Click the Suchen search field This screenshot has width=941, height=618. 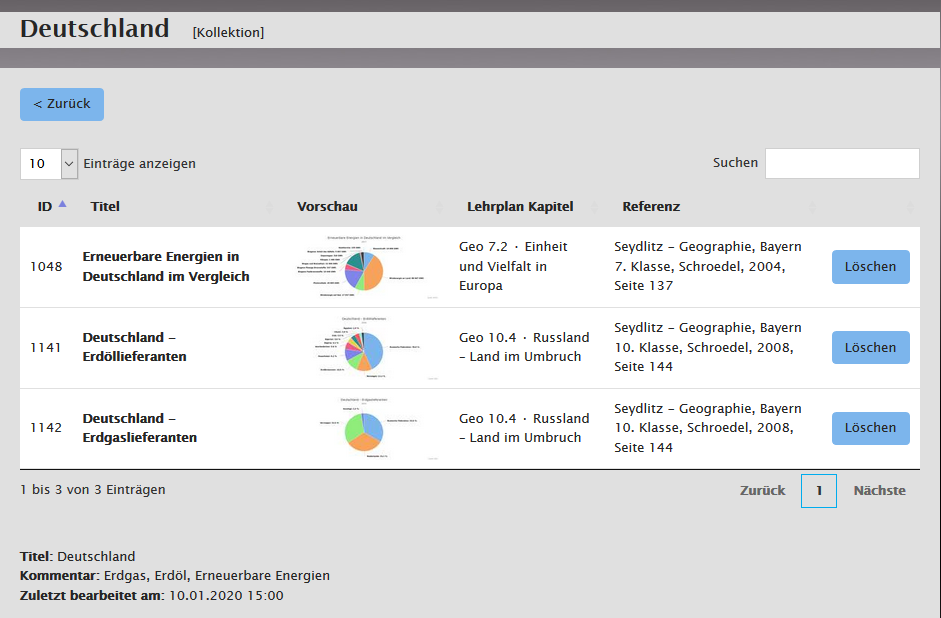[841, 164]
